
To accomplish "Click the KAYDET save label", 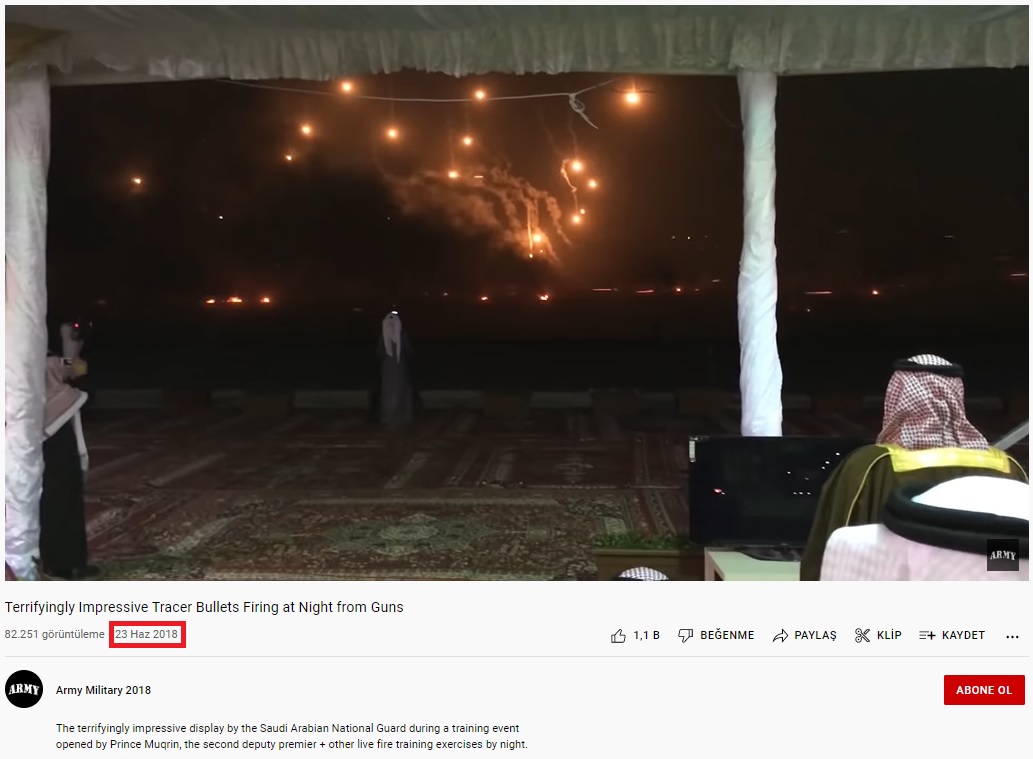I will (963, 635).
